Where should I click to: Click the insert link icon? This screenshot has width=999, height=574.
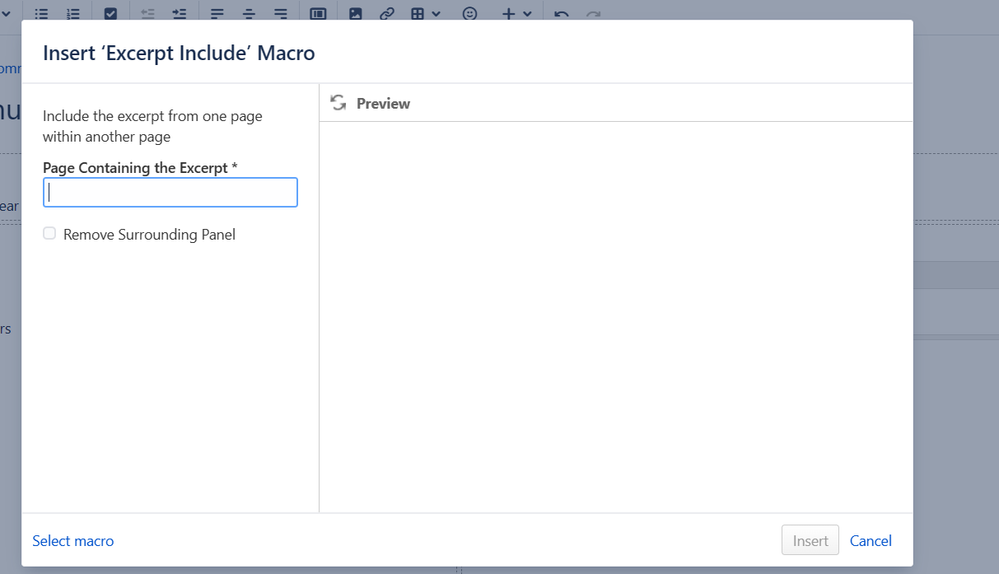[x=387, y=13]
